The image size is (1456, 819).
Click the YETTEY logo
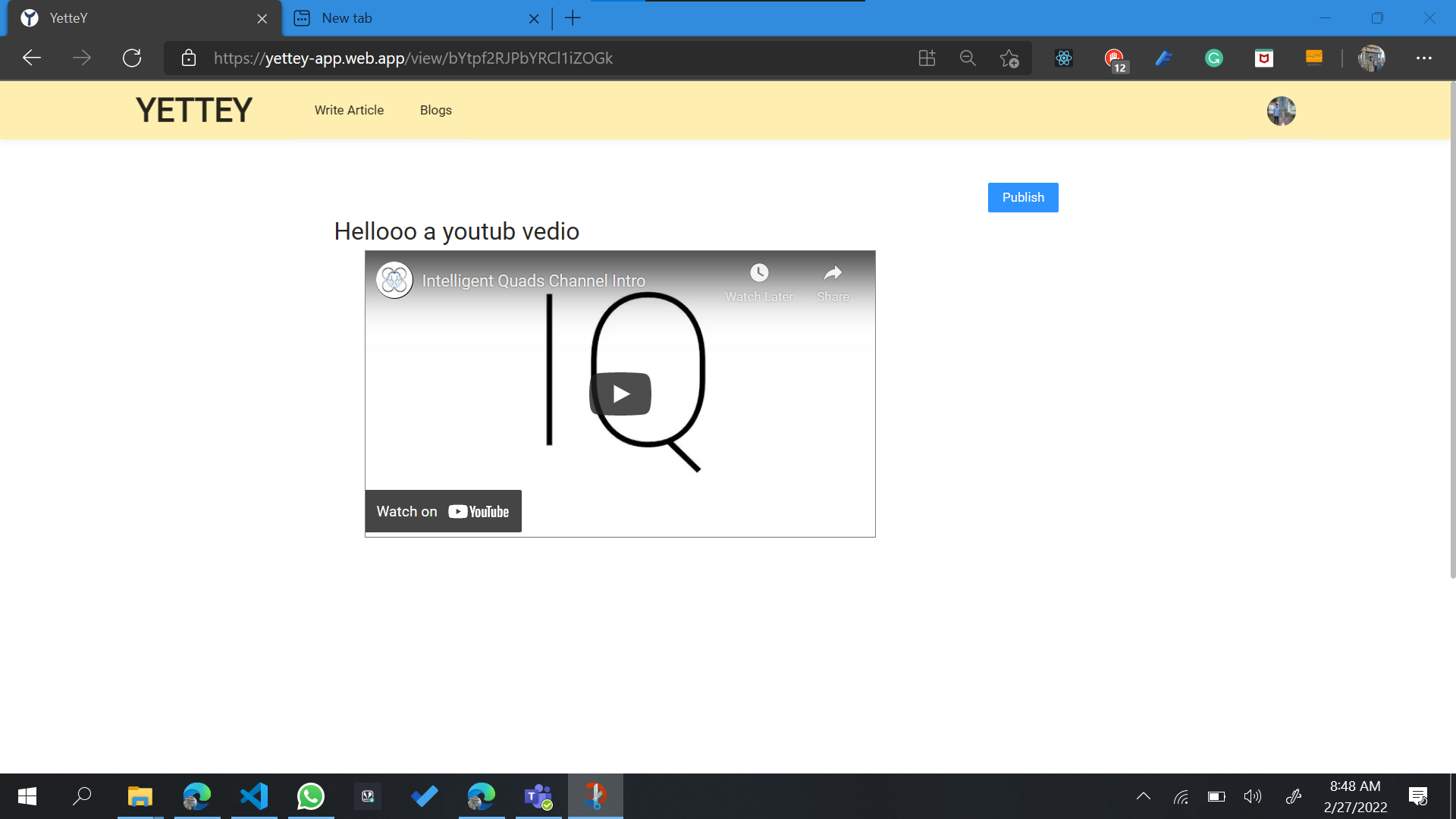[194, 110]
